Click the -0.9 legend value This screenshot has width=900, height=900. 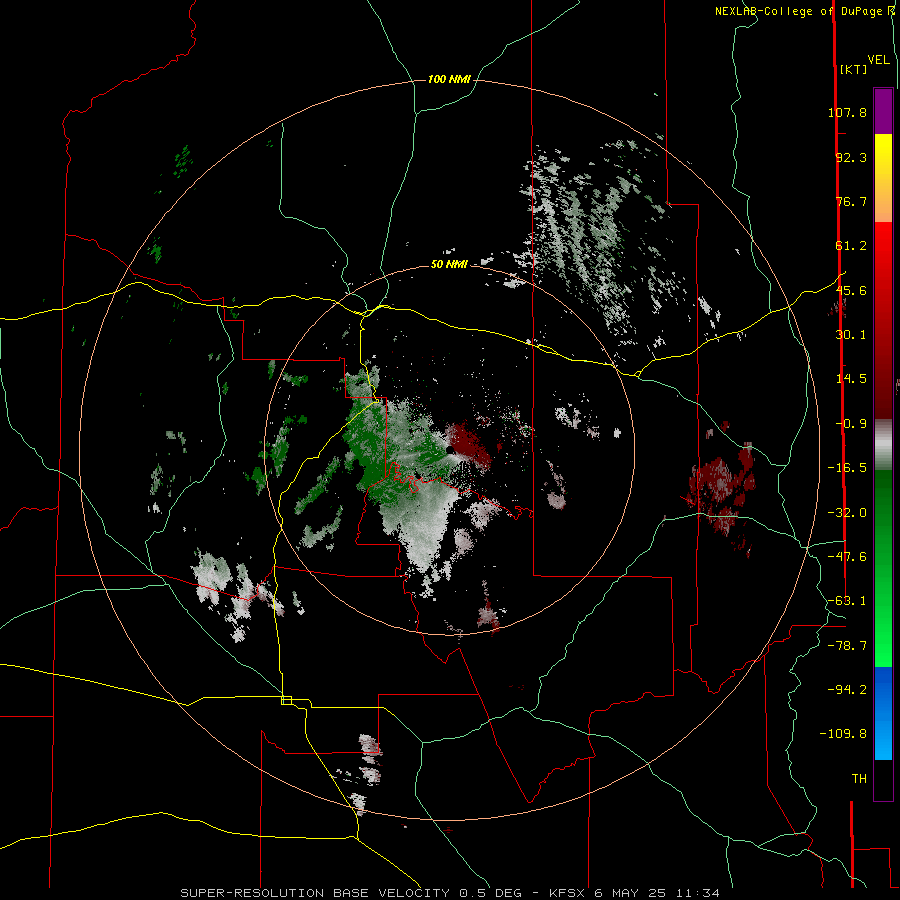tap(851, 424)
